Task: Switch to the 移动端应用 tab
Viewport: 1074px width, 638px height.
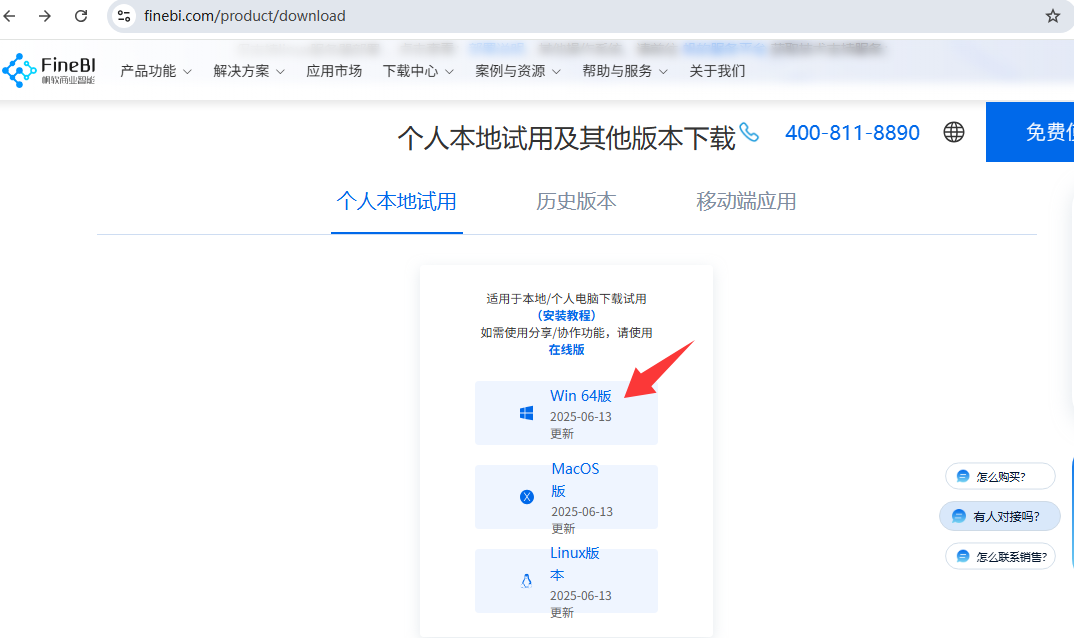Action: point(746,201)
